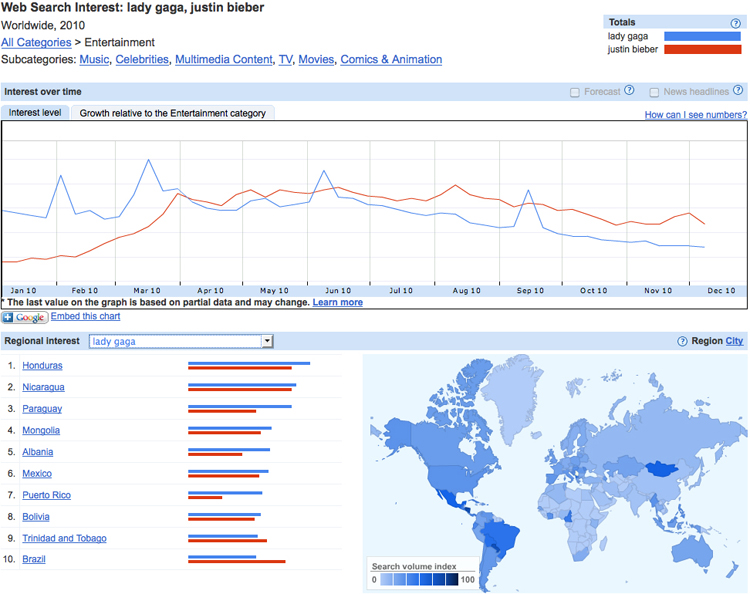Click Mongolia on the world map

[658, 467]
